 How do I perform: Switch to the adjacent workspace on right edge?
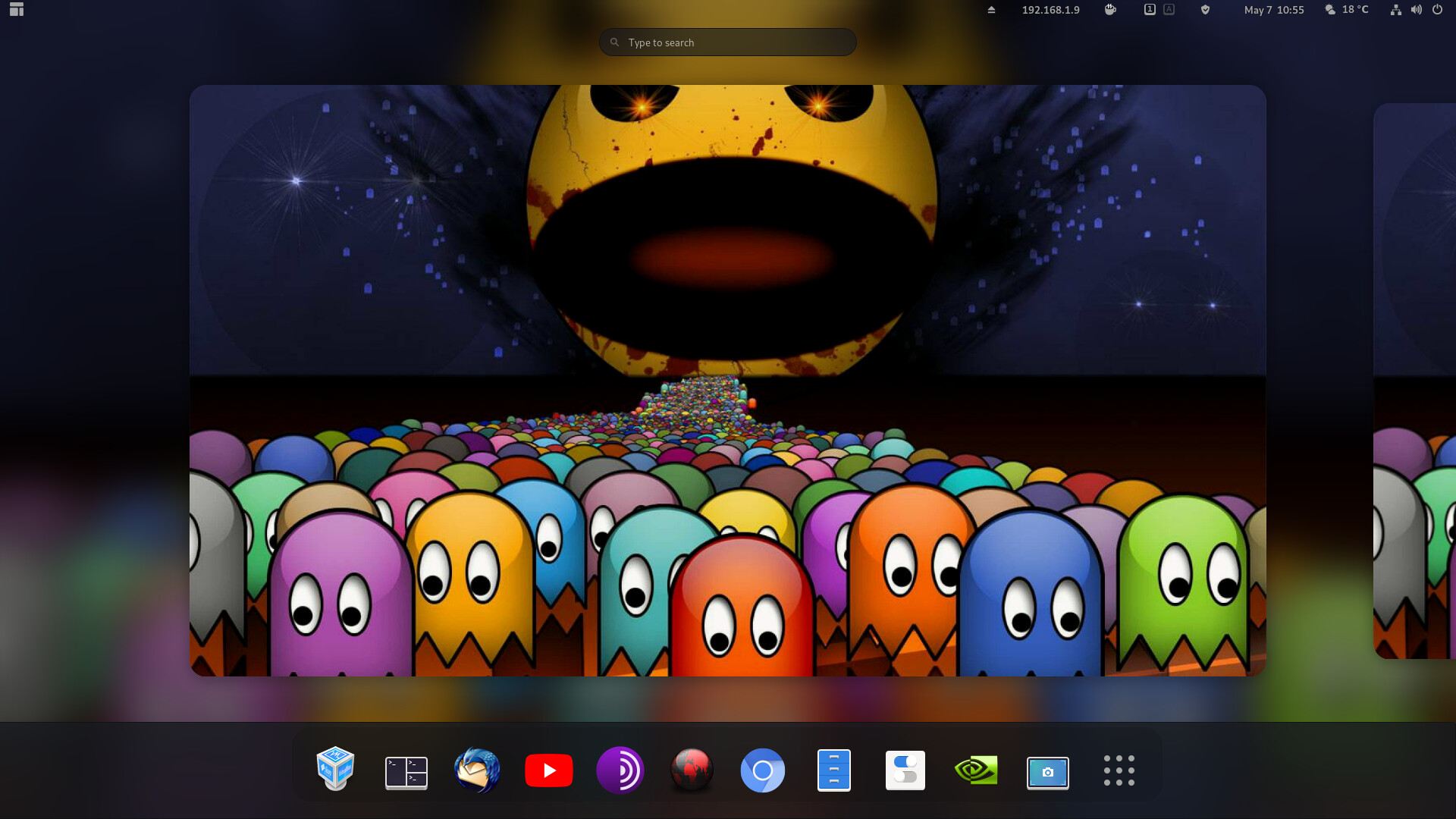point(1415,381)
